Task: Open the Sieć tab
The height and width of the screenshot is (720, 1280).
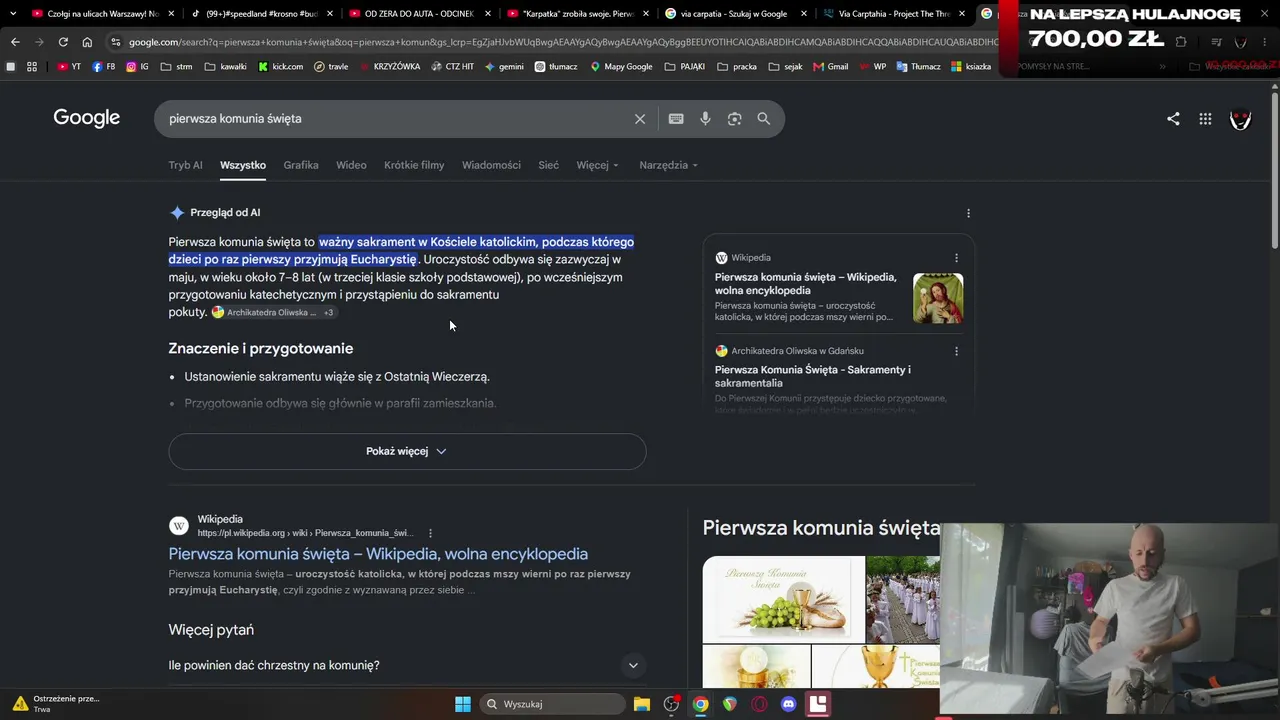Action: [x=549, y=165]
